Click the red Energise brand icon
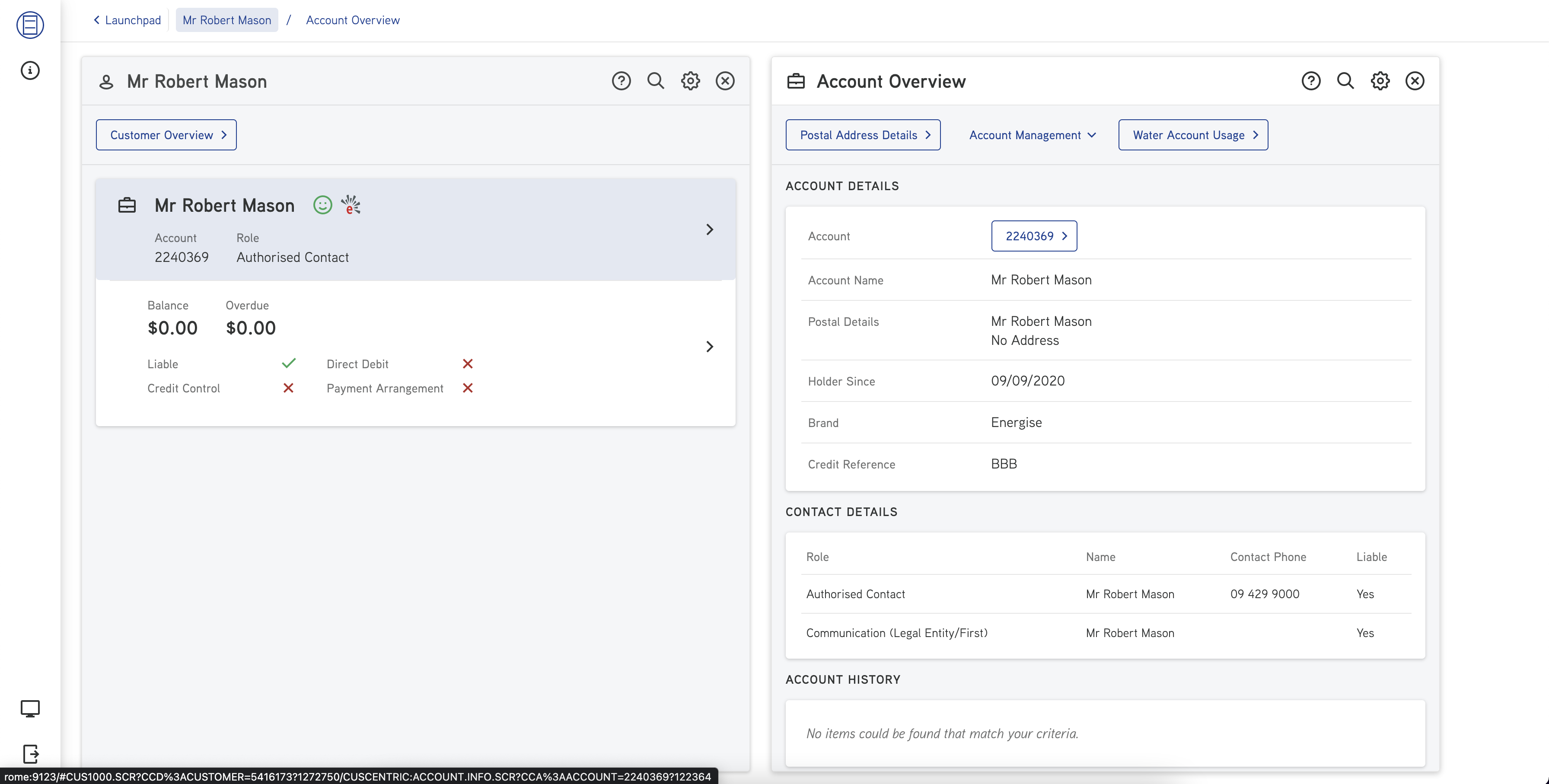Viewport: 1549px width, 784px height. (x=351, y=205)
